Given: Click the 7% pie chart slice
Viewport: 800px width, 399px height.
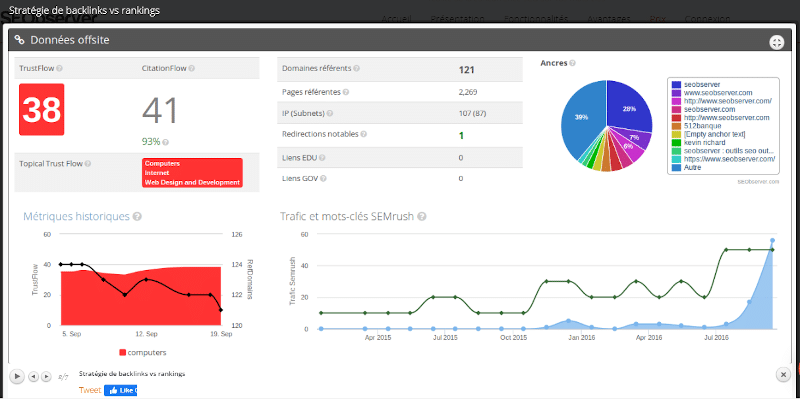Looking at the screenshot, I should (634, 138).
